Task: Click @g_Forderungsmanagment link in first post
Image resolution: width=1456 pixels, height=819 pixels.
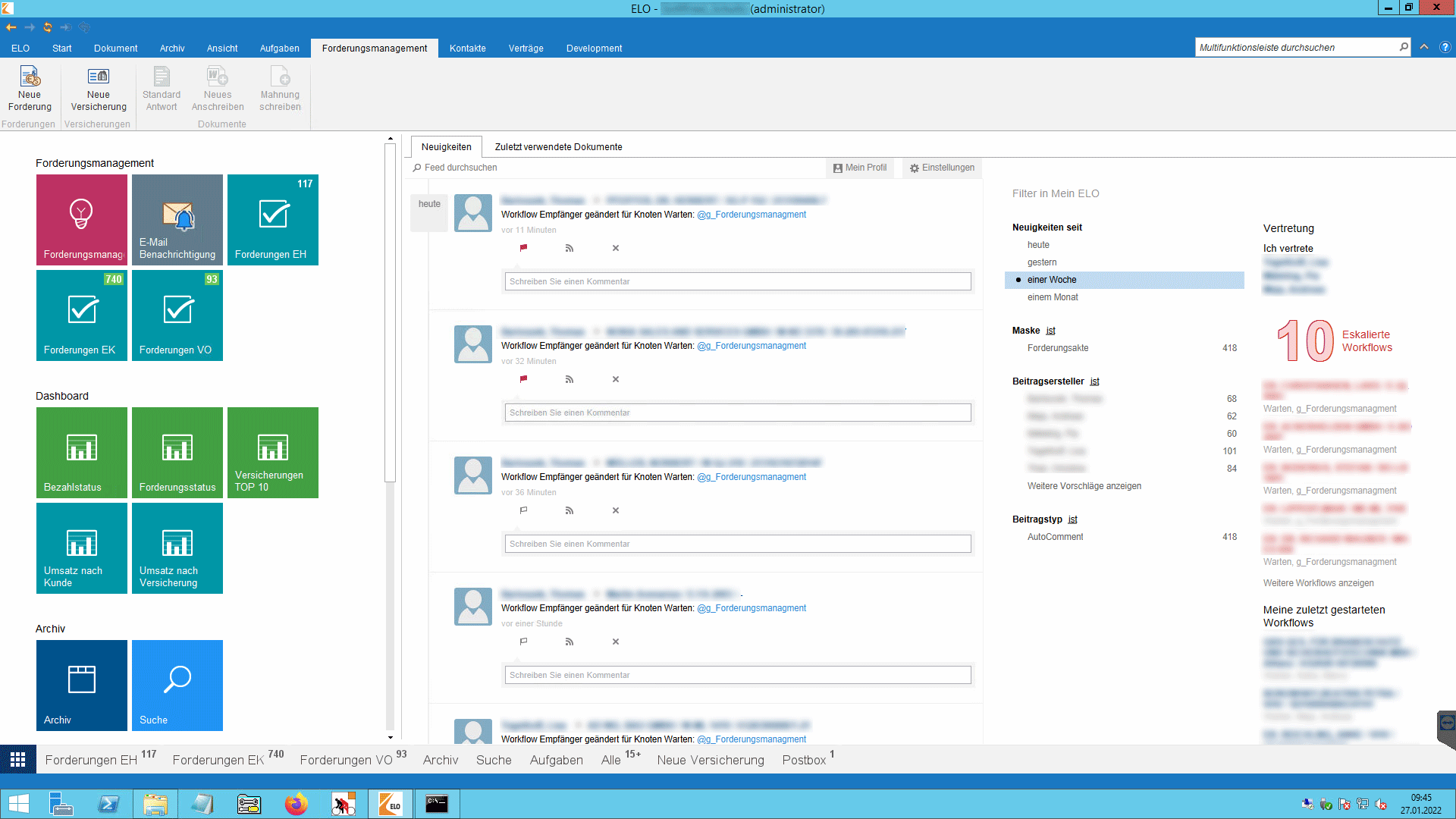Action: click(752, 215)
